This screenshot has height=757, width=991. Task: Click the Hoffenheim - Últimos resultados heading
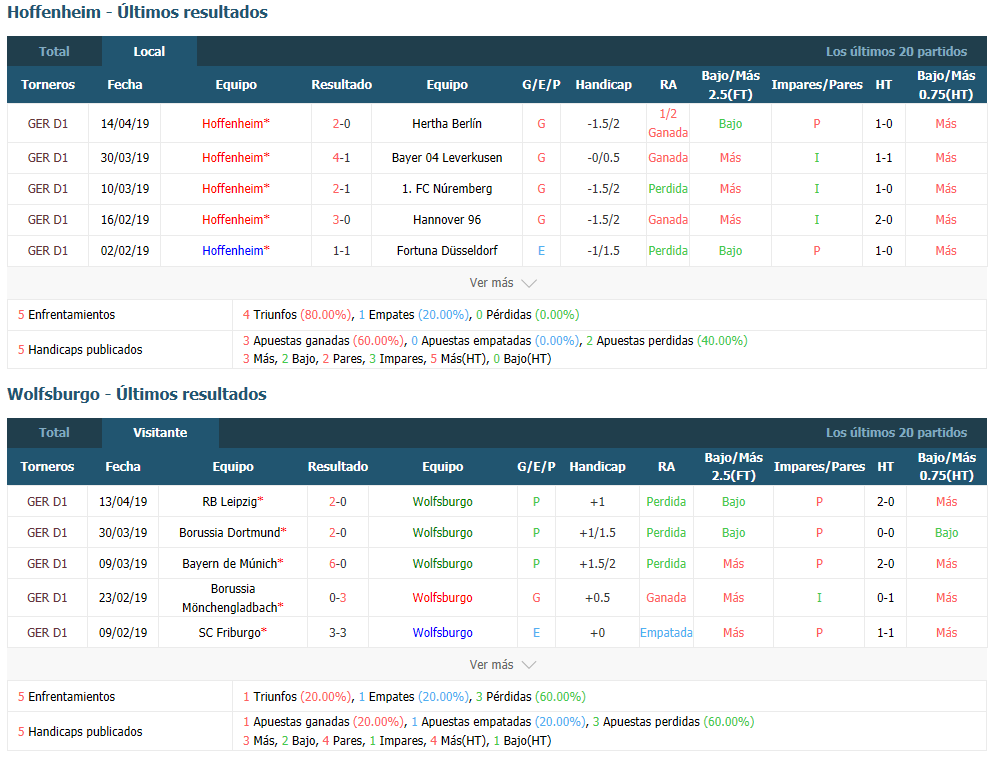137,13
